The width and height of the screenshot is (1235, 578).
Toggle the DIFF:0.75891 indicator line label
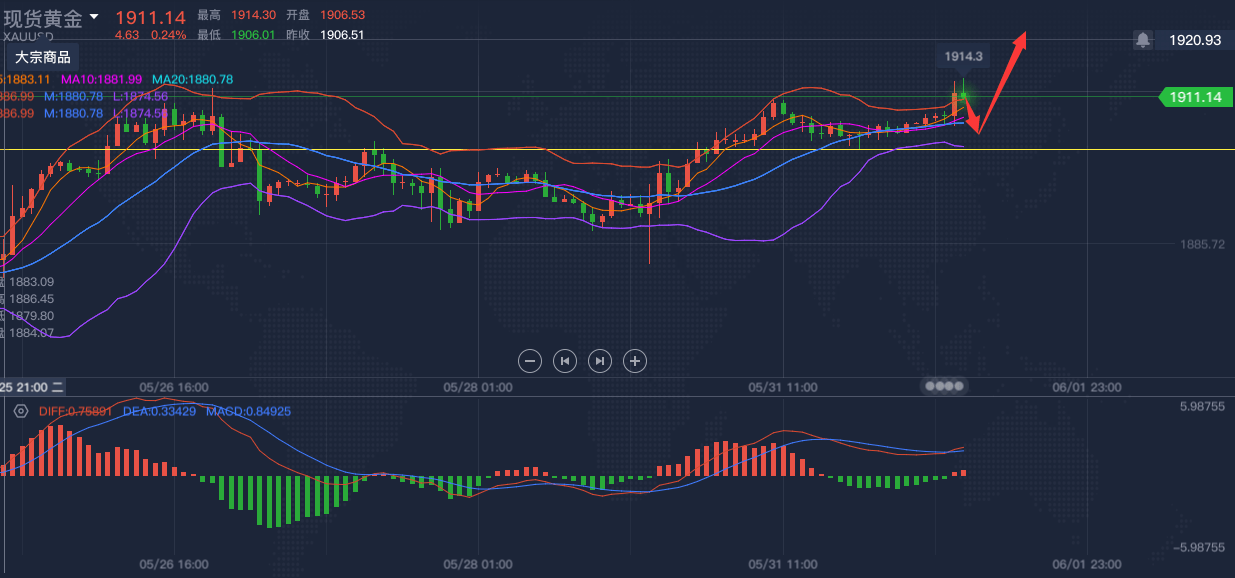(75, 411)
